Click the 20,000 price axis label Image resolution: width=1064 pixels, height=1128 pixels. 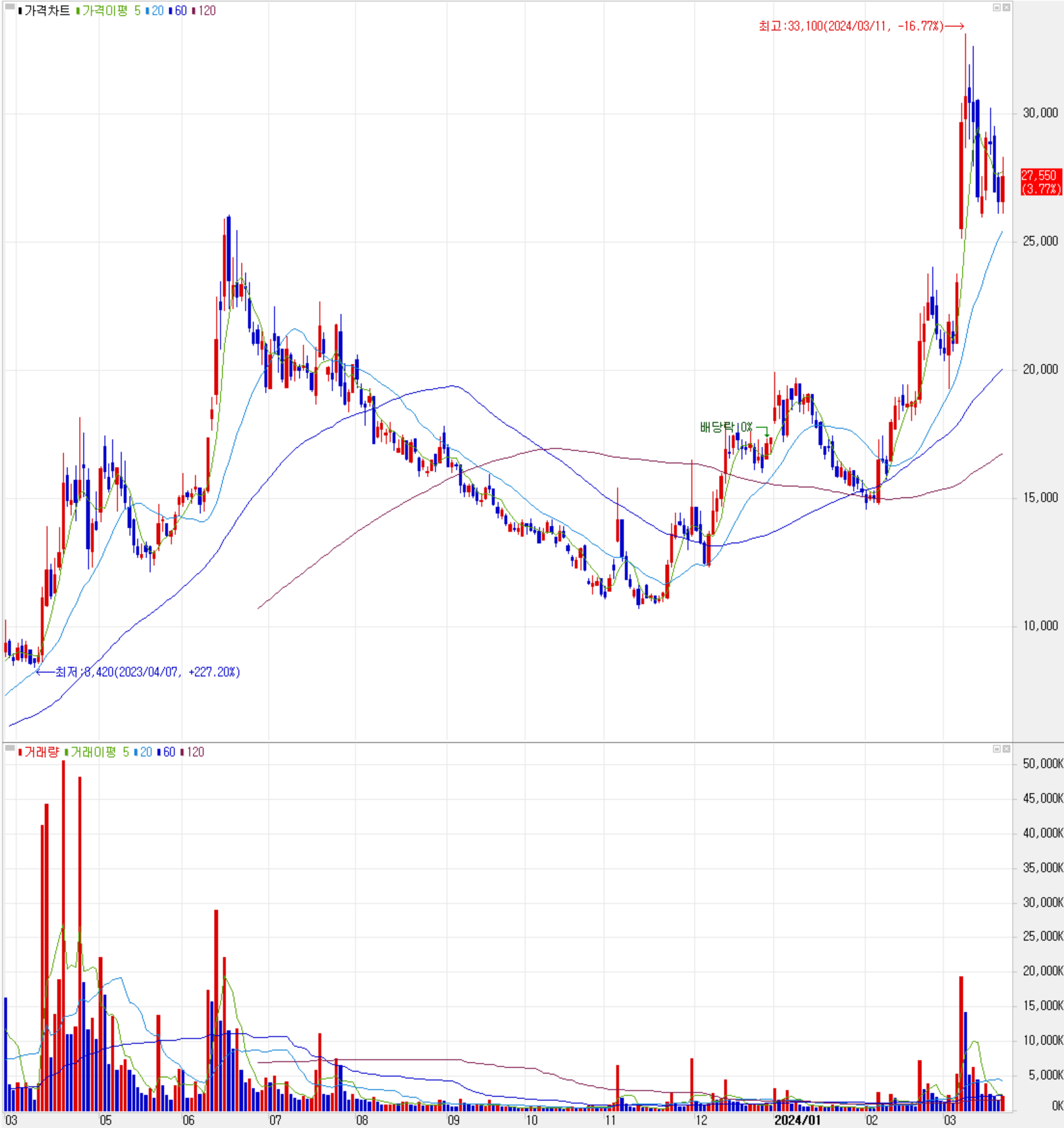[x=1040, y=370]
